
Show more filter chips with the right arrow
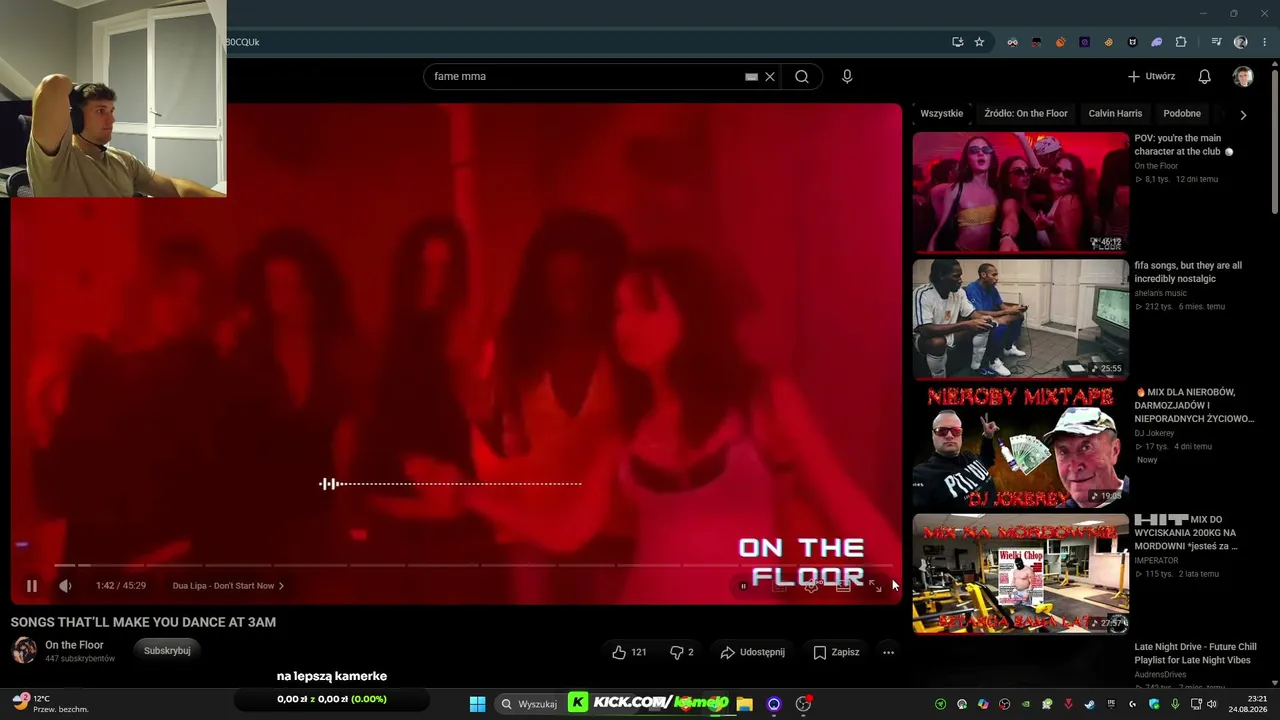coord(1243,115)
